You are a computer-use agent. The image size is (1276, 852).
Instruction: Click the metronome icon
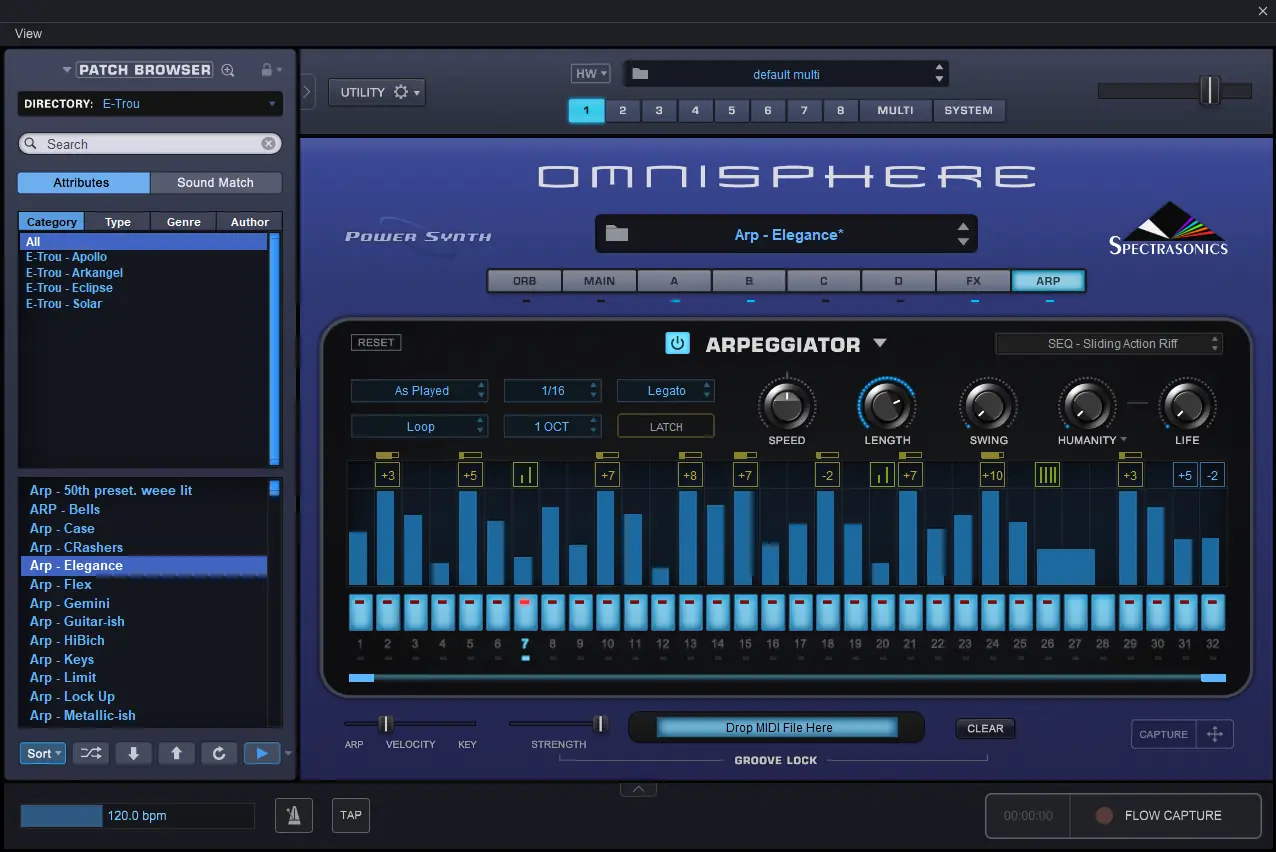(294, 815)
